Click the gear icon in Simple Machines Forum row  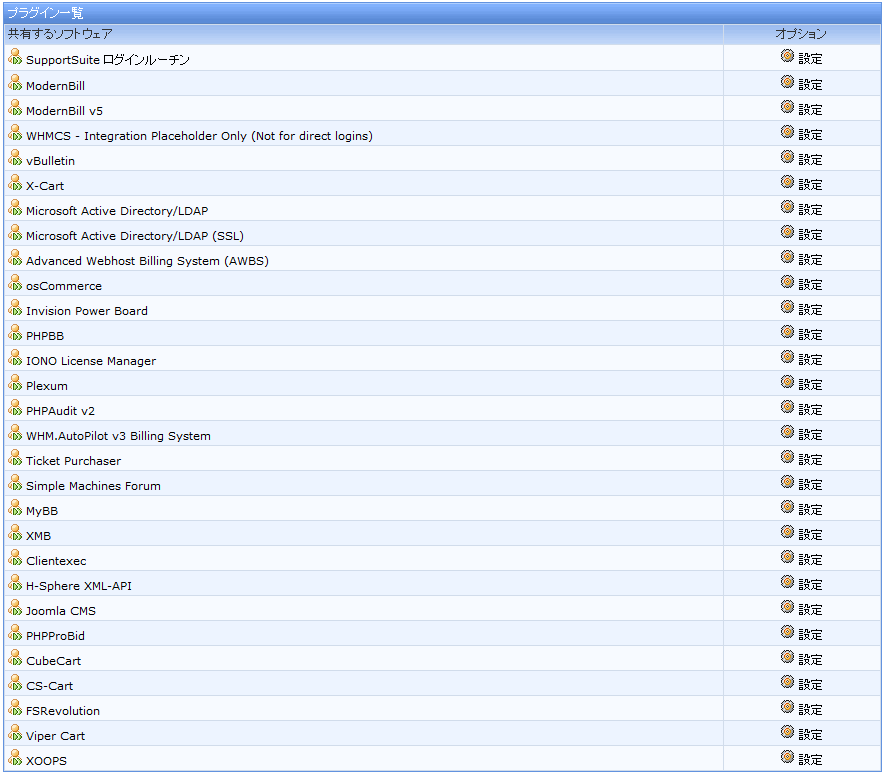(x=787, y=482)
